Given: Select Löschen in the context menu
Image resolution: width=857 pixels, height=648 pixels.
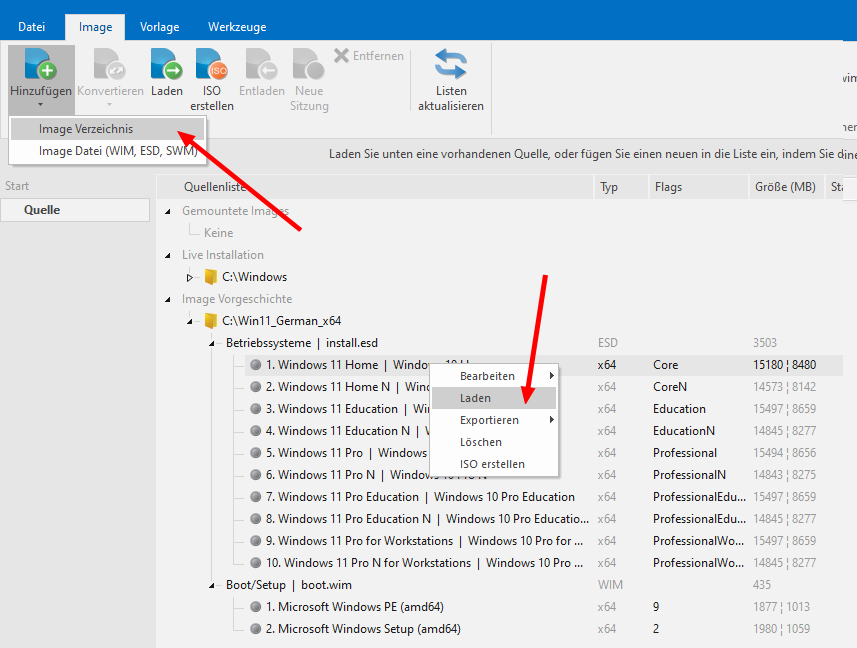Looking at the screenshot, I should (494, 441).
